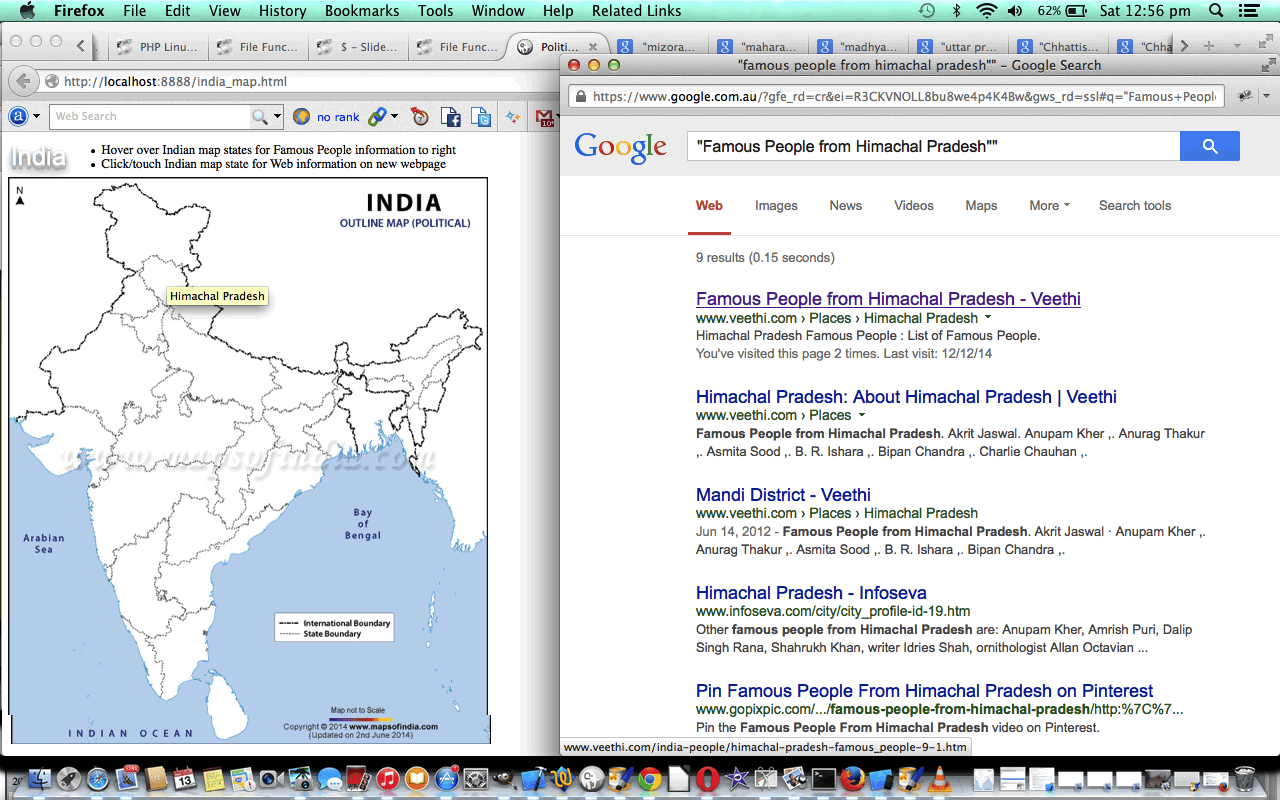Open Calendar from the Dock
Image resolution: width=1280 pixels, height=800 pixels.
(x=185, y=779)
